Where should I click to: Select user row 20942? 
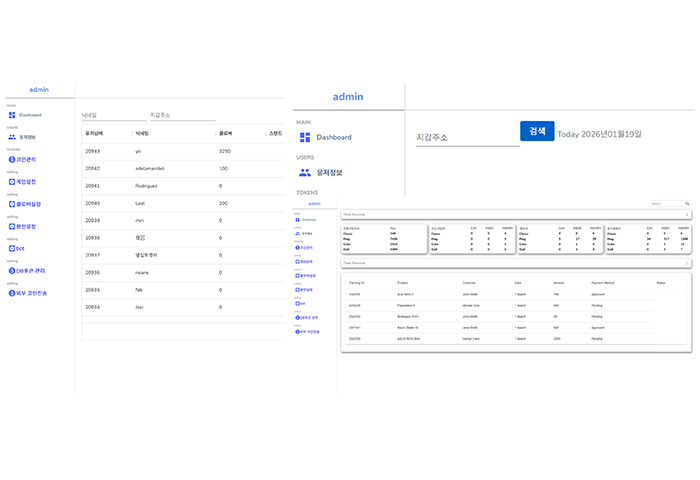183,169
